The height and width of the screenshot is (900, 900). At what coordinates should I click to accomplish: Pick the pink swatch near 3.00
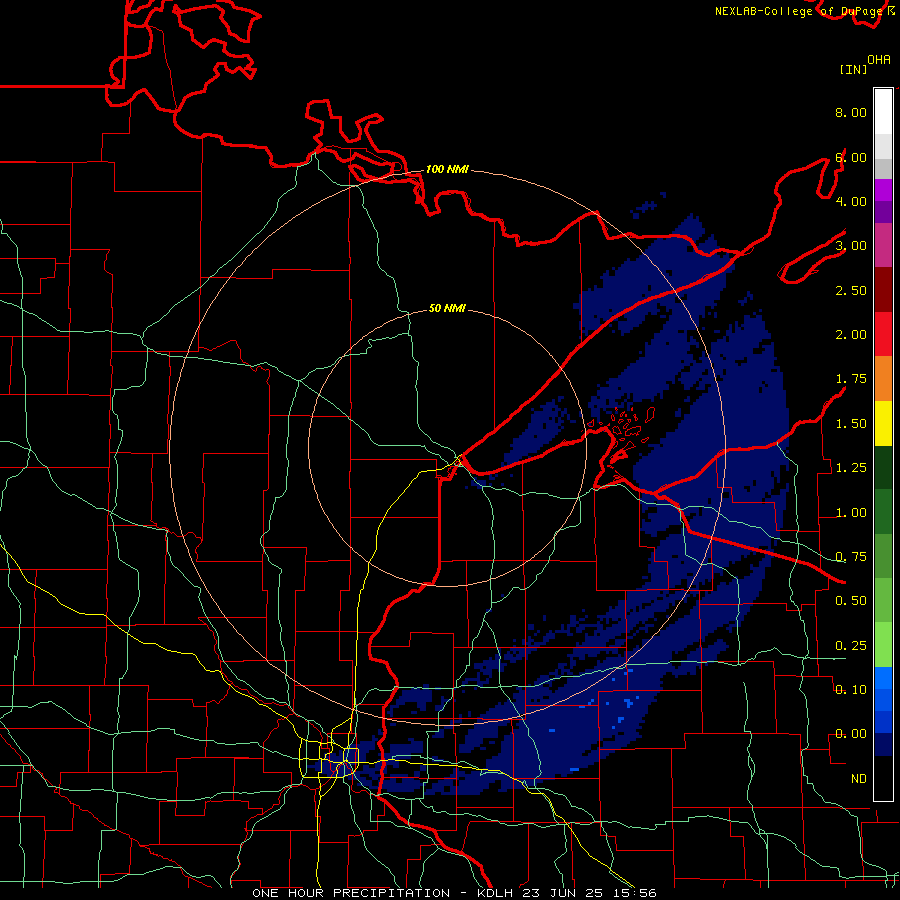(883, 245)
